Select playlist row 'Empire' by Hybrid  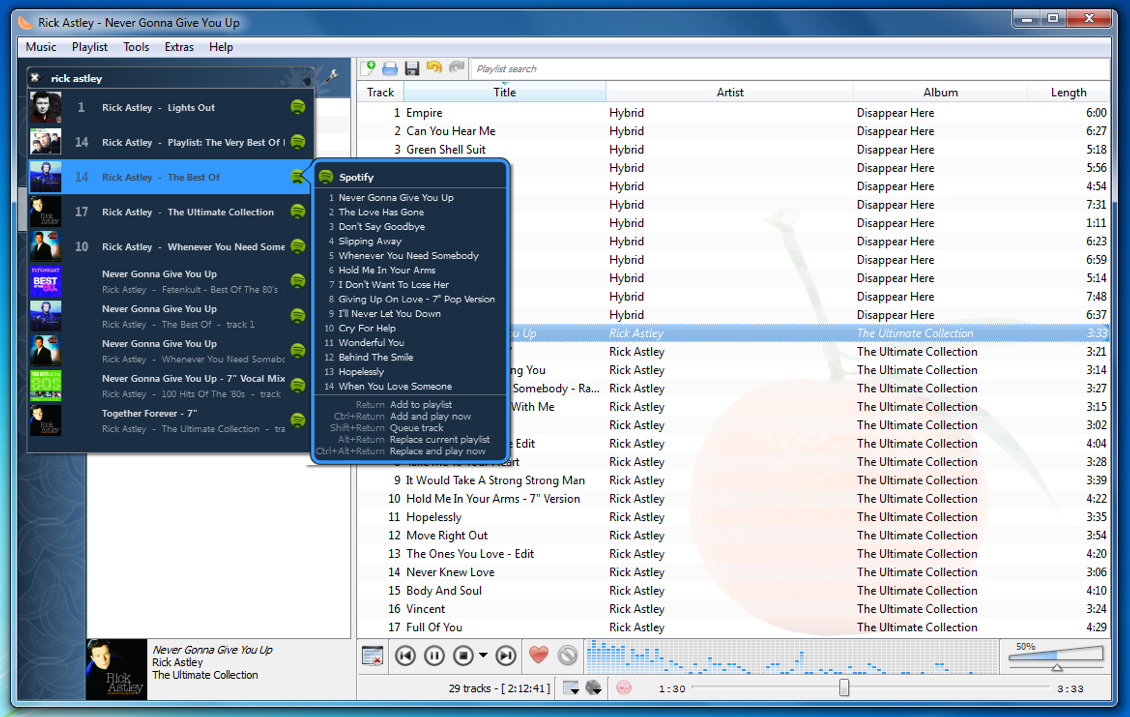734,112
